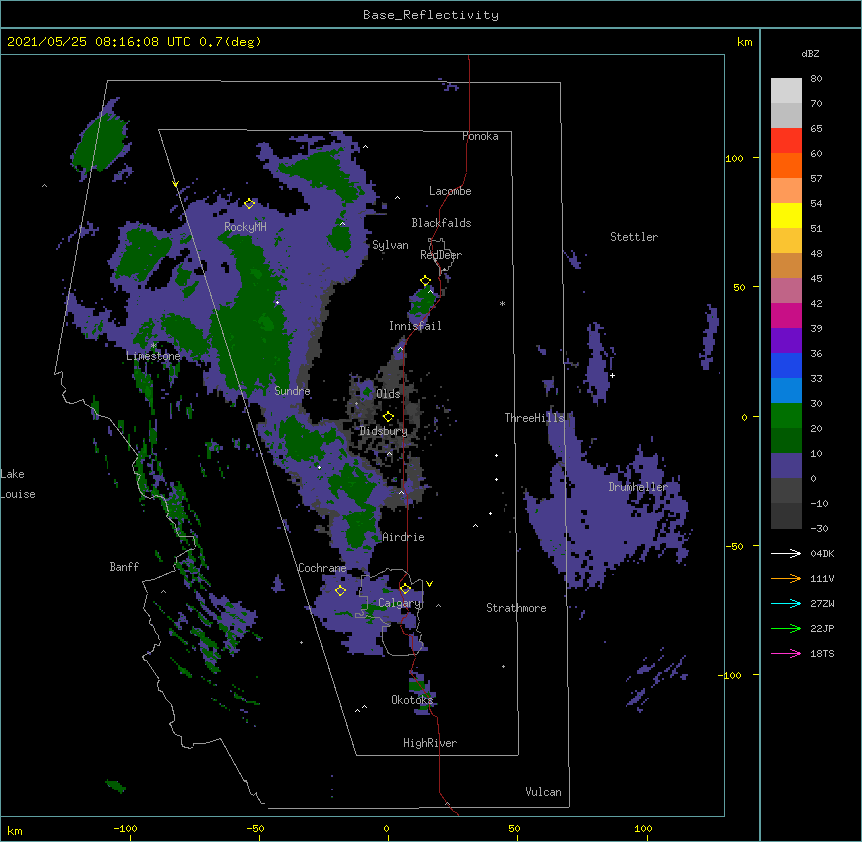Image resolution: width=862 pixels, height=842 pixels.
Task: Click the Lacombe city label
Action: pyautogui.click(x=450, y=191)
